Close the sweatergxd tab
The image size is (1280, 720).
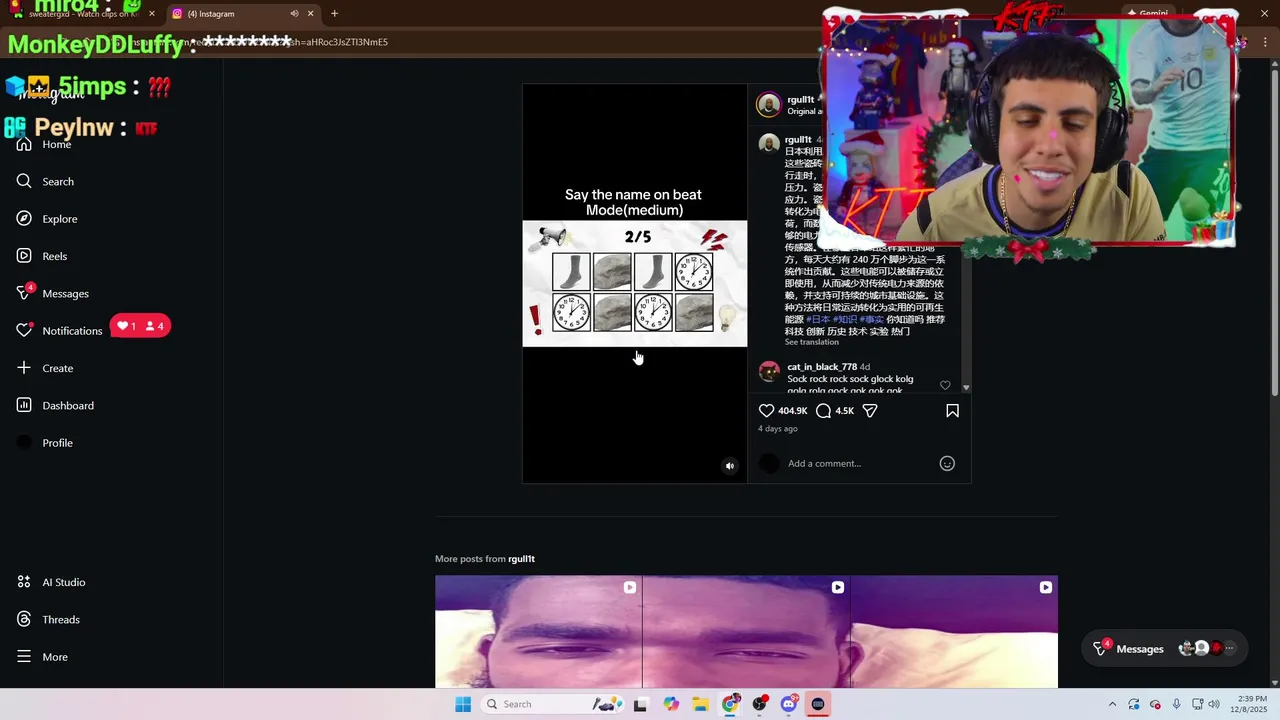coord(152,14)
